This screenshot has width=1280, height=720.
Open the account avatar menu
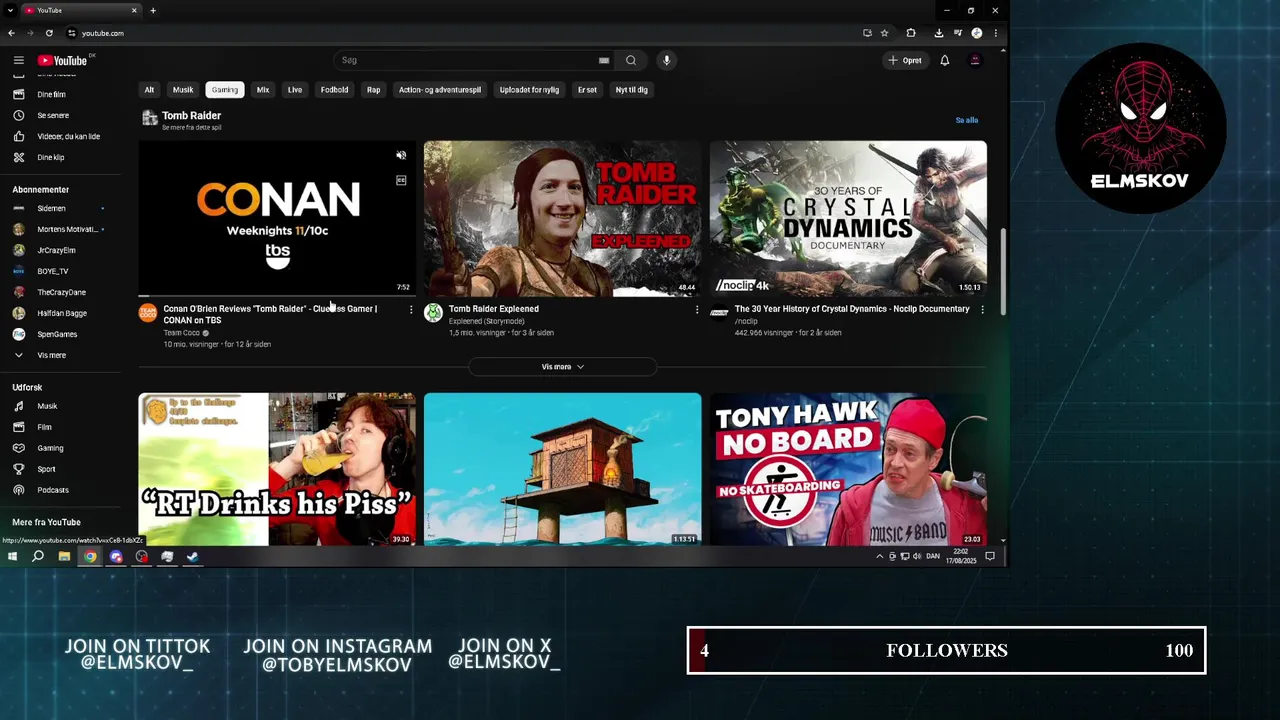975,60
